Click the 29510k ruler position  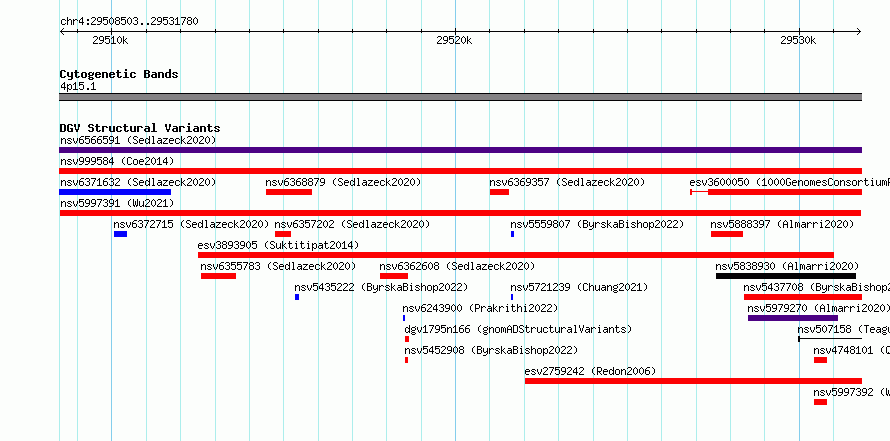point(110,40)
